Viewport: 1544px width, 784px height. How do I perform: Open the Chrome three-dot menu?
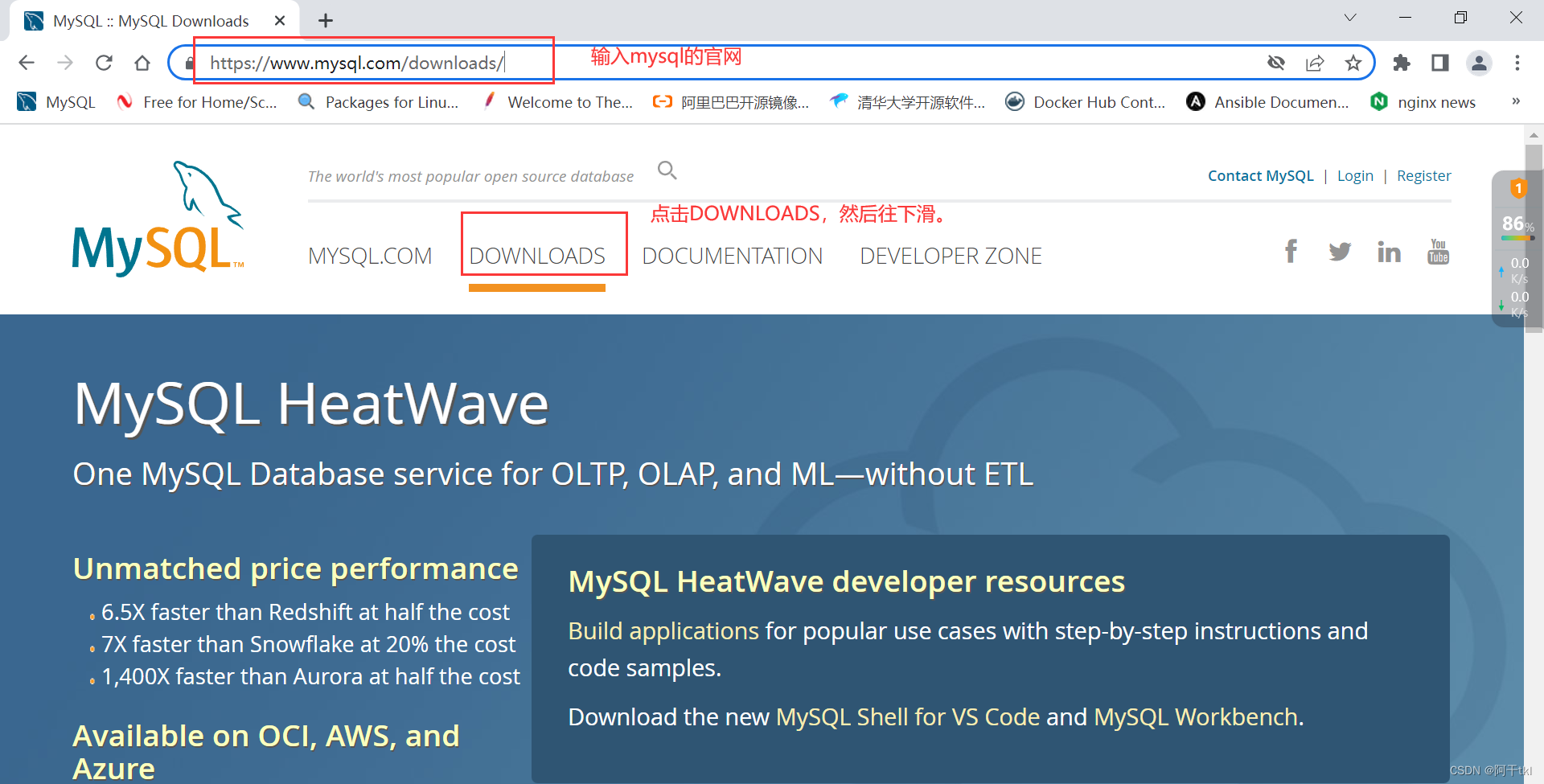pyautogui.click(x=1517, y=63)
